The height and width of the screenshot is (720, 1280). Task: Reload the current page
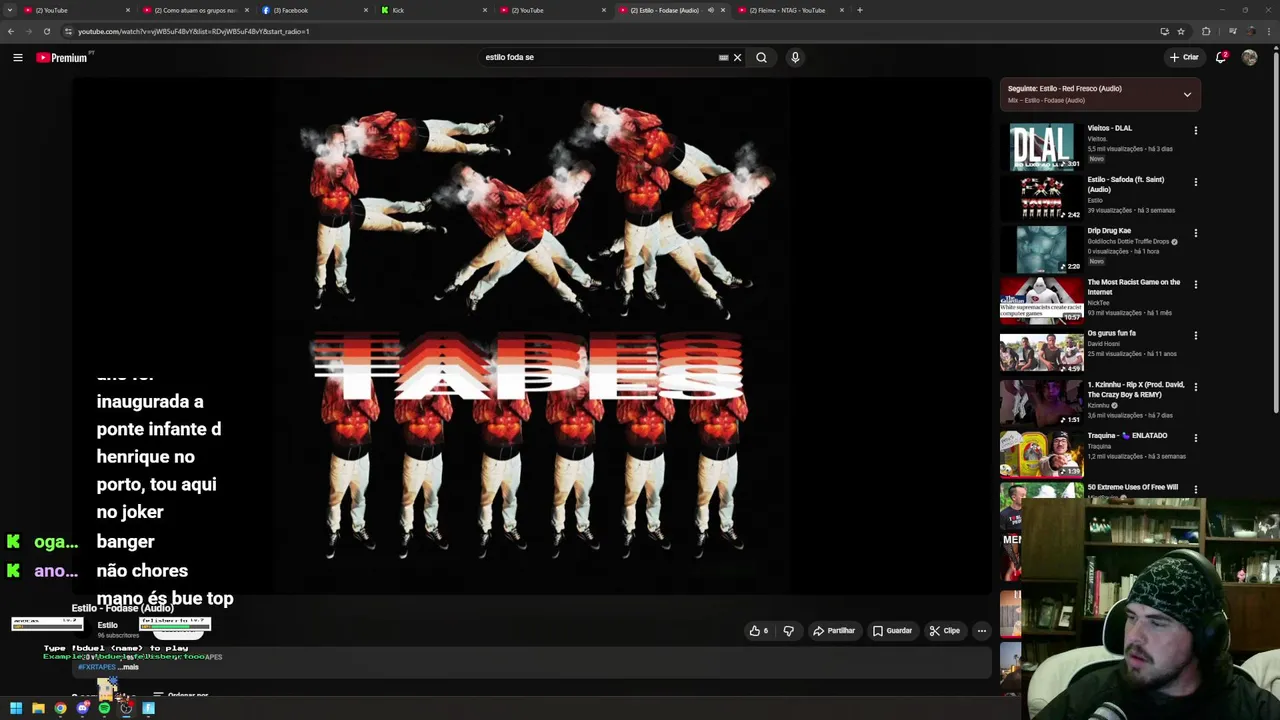(x=46, y=31)
